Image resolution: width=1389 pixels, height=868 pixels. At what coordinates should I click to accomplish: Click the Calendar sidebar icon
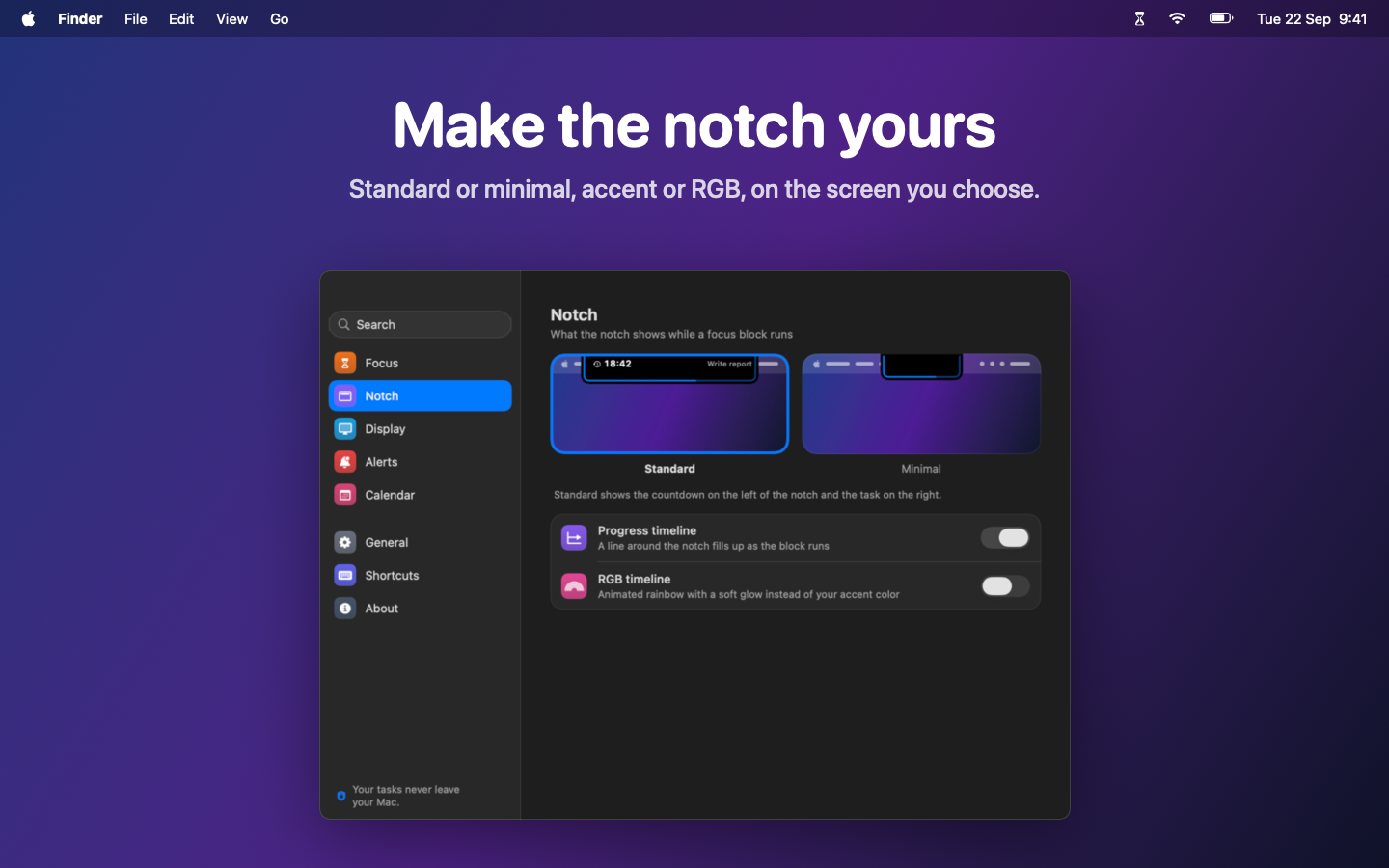click(x=345, y=495)
